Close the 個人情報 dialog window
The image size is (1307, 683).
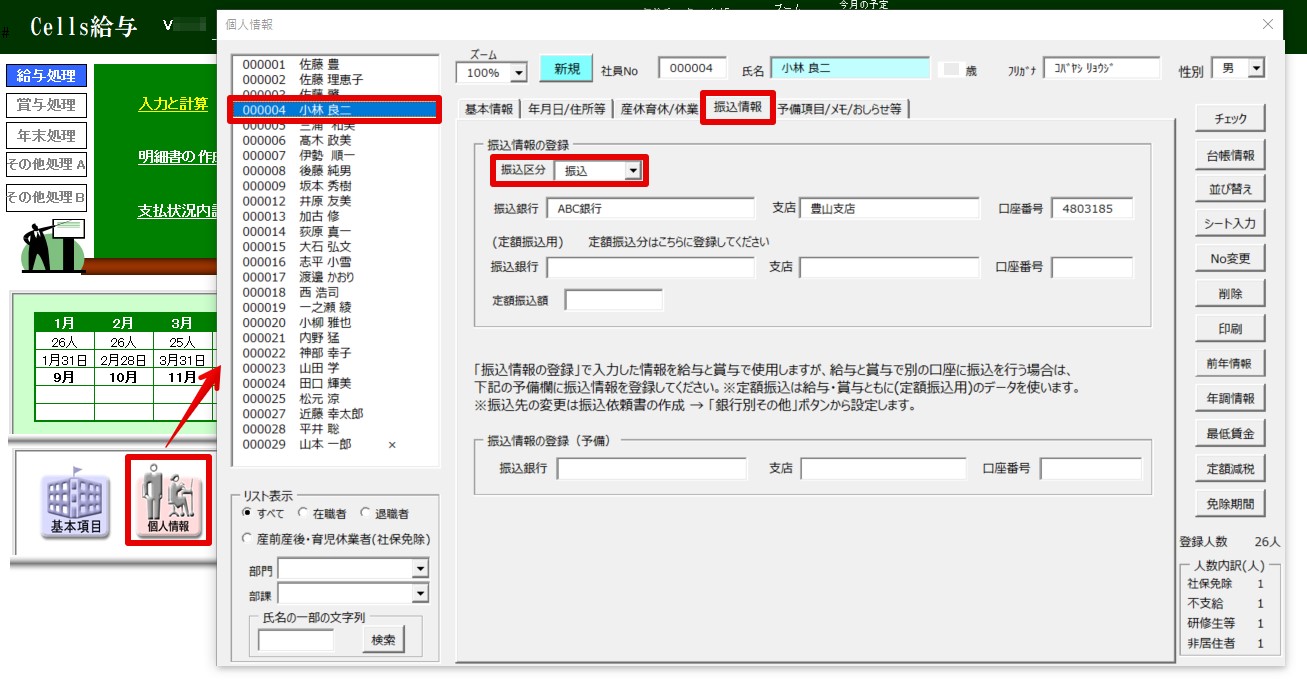click(1268, 24)
